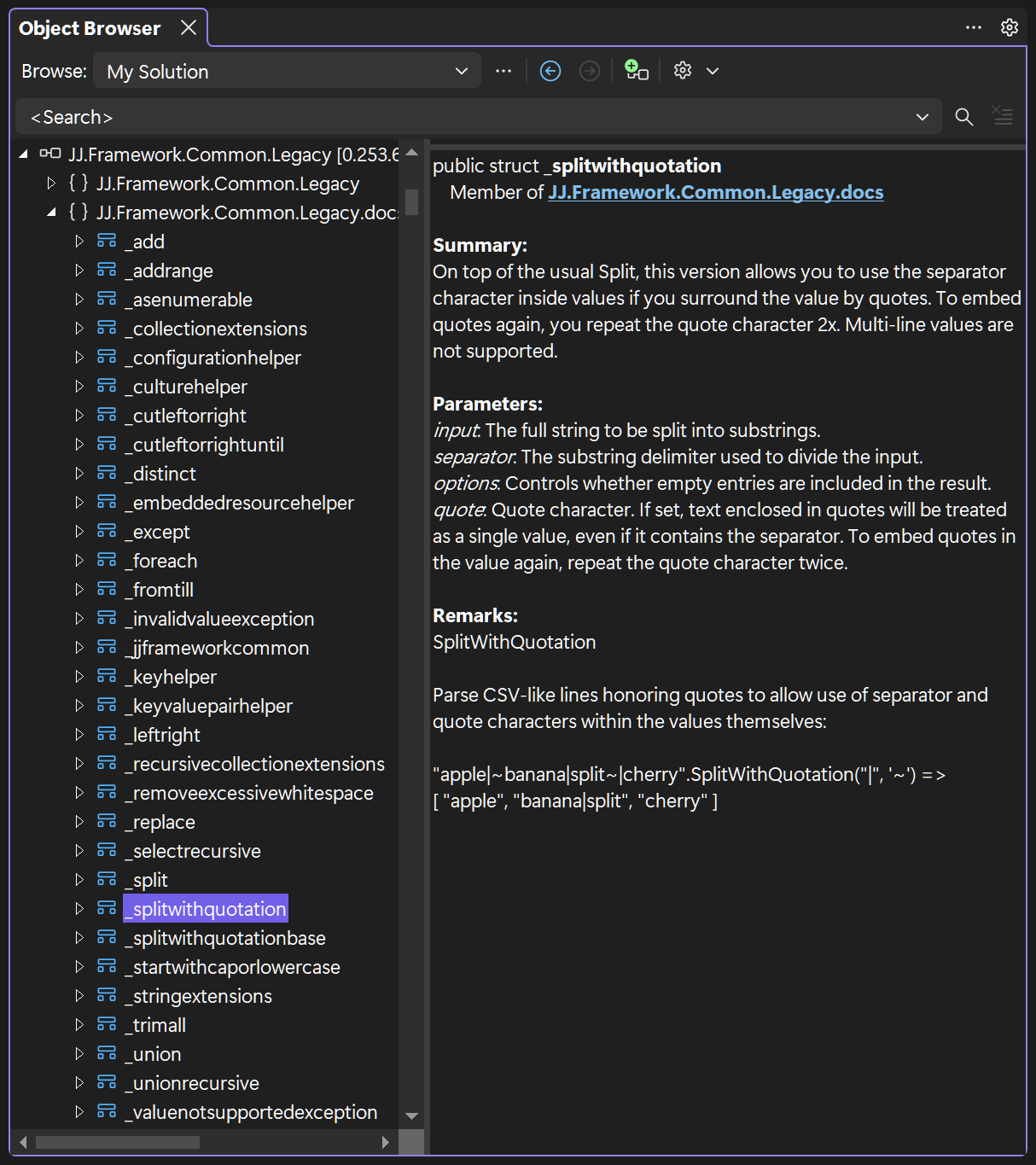
Task: Open the window options gear at top right
Action: click(x=1010, y=27)
